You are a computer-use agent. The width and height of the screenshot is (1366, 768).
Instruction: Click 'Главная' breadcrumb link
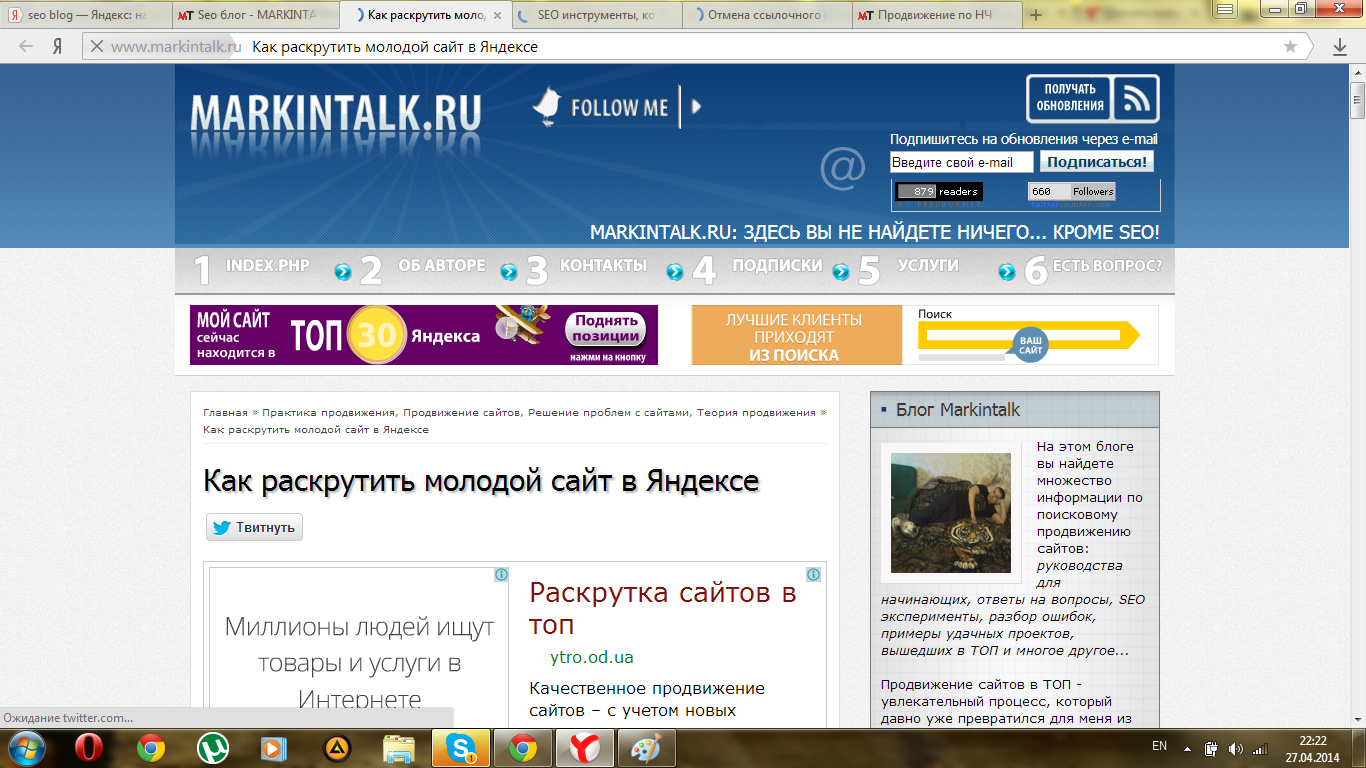click(x=225, y=412)
